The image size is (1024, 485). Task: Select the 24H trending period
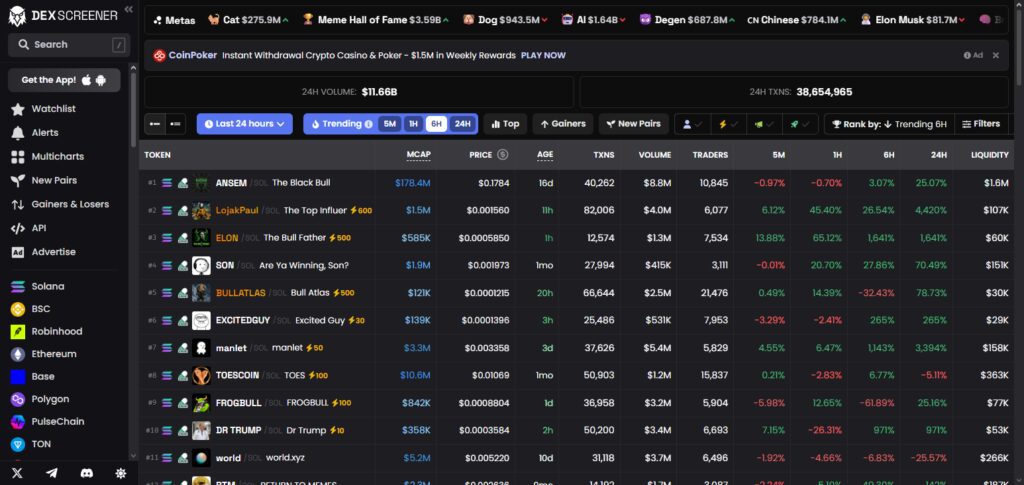tap(462, 123)
